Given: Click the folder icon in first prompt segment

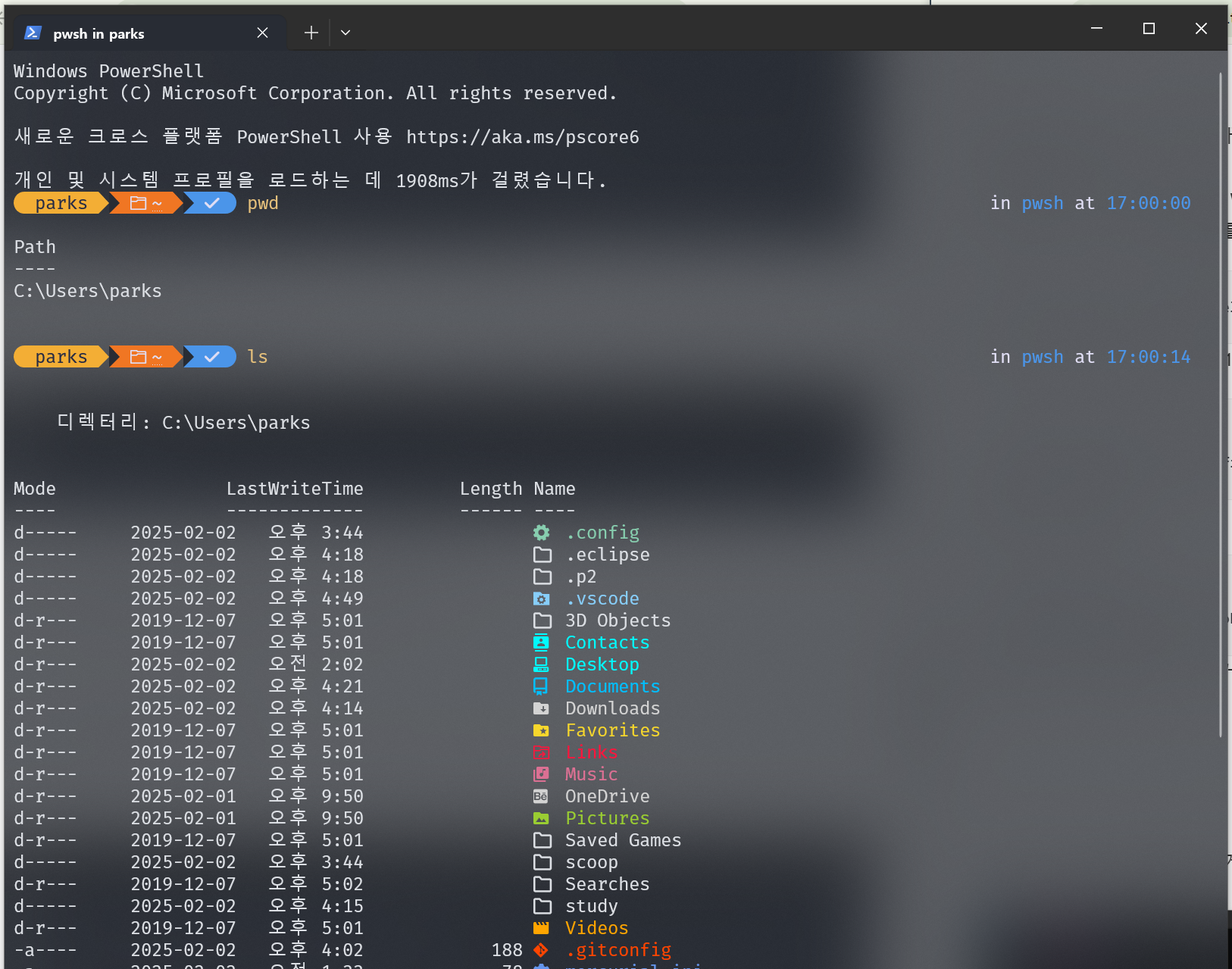Looking at the screenshot, I should tap(138, 203).
